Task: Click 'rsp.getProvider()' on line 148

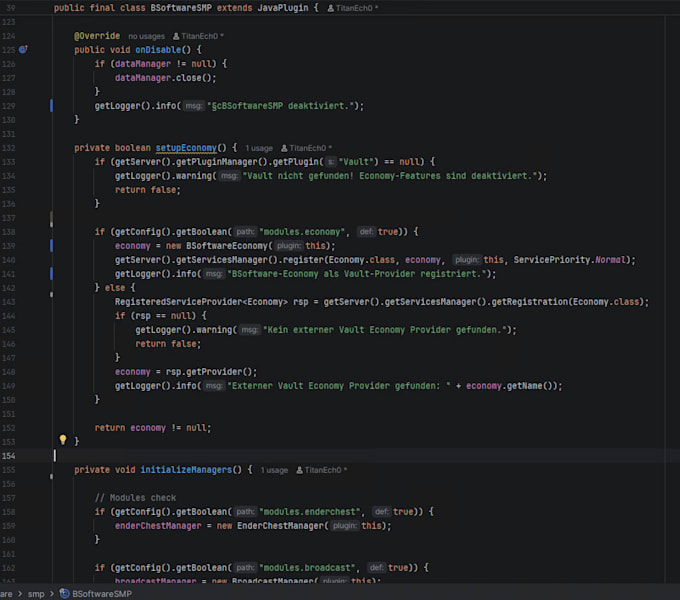Action: point(209,372)
